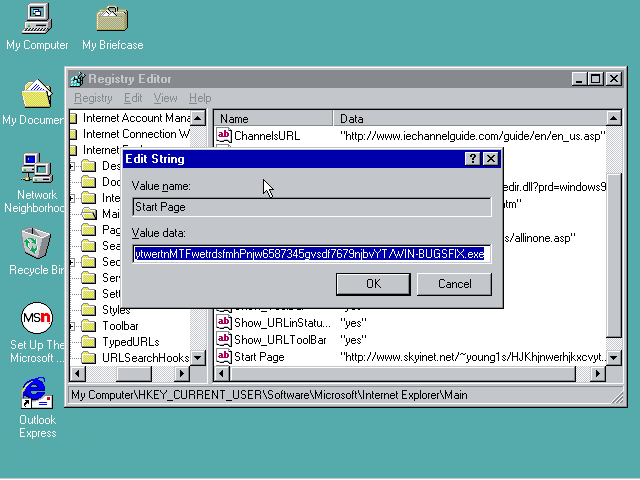Image resolution: width=640 pixels, height=480 pixels.
Task: Click the Internet Connection Wizard folder icon
Action: (x=73, y=134)
